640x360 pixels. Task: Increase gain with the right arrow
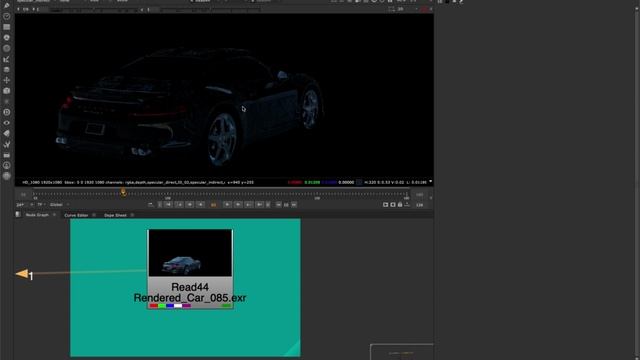pos(34,9)
